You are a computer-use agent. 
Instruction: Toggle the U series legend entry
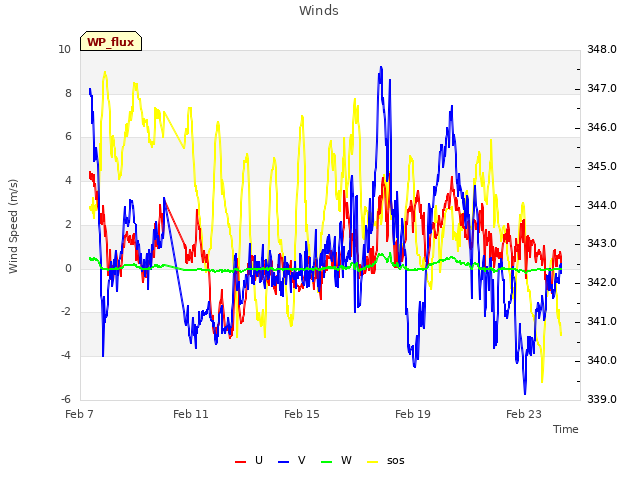(249, 460)
